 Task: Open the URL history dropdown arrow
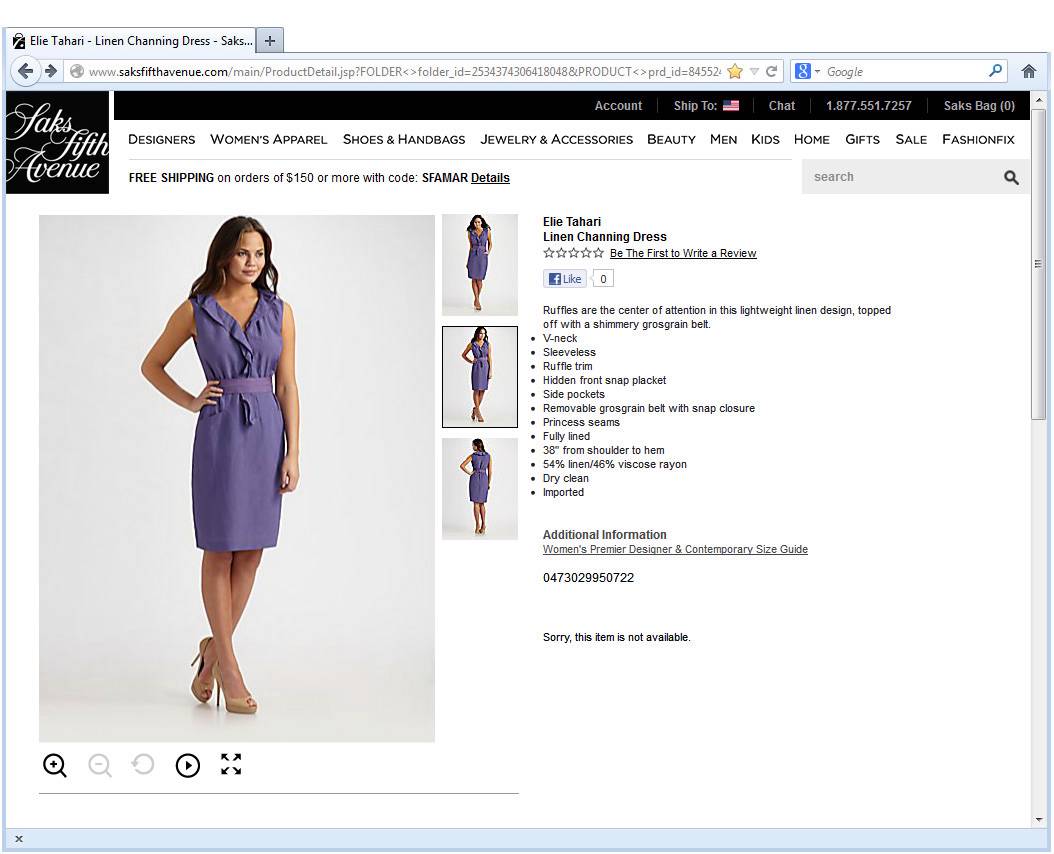(754, 71)
